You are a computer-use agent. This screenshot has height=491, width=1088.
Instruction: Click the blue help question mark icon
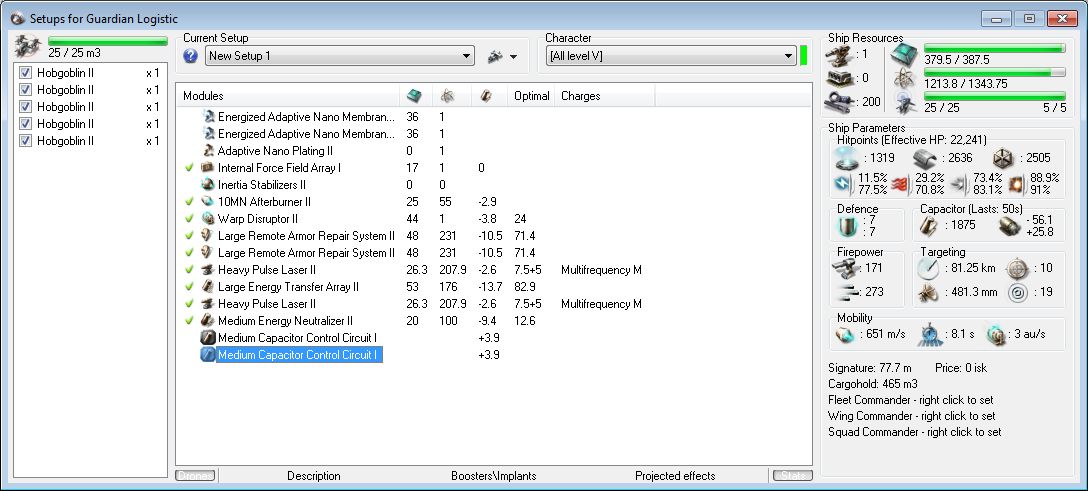point(191,56)
